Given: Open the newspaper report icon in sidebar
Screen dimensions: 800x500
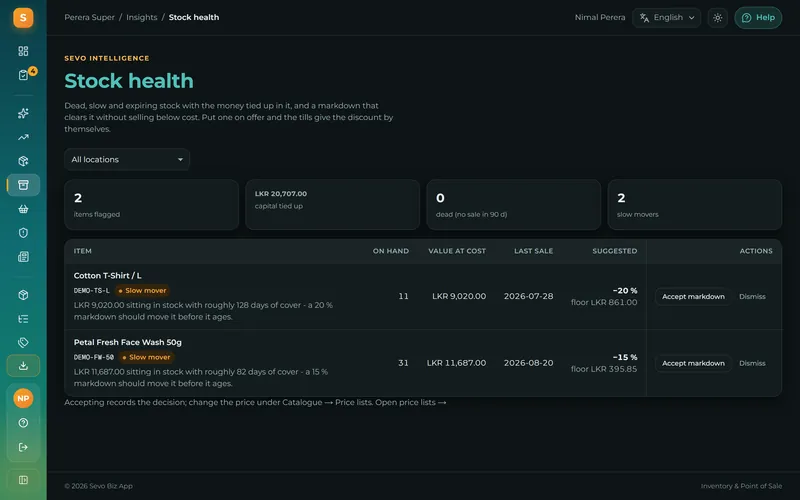Looking at the screenshot, I should point(23,257).
